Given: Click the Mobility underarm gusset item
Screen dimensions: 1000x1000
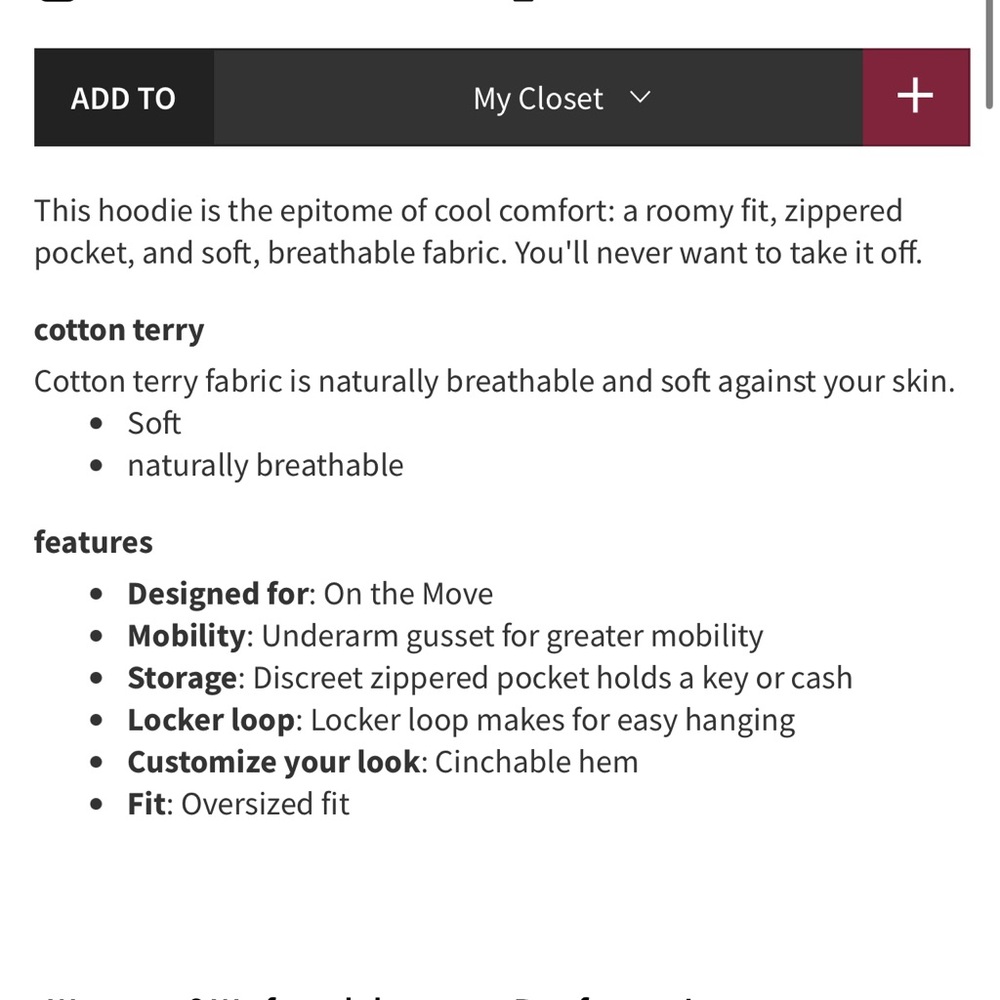Looking at the screenshot, I should click(445, 636).
